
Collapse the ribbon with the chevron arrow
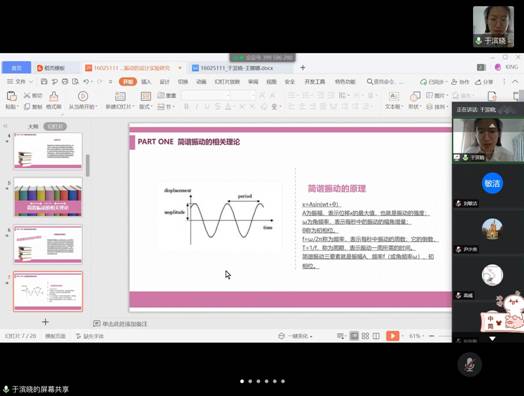click(x=515, y=82)
